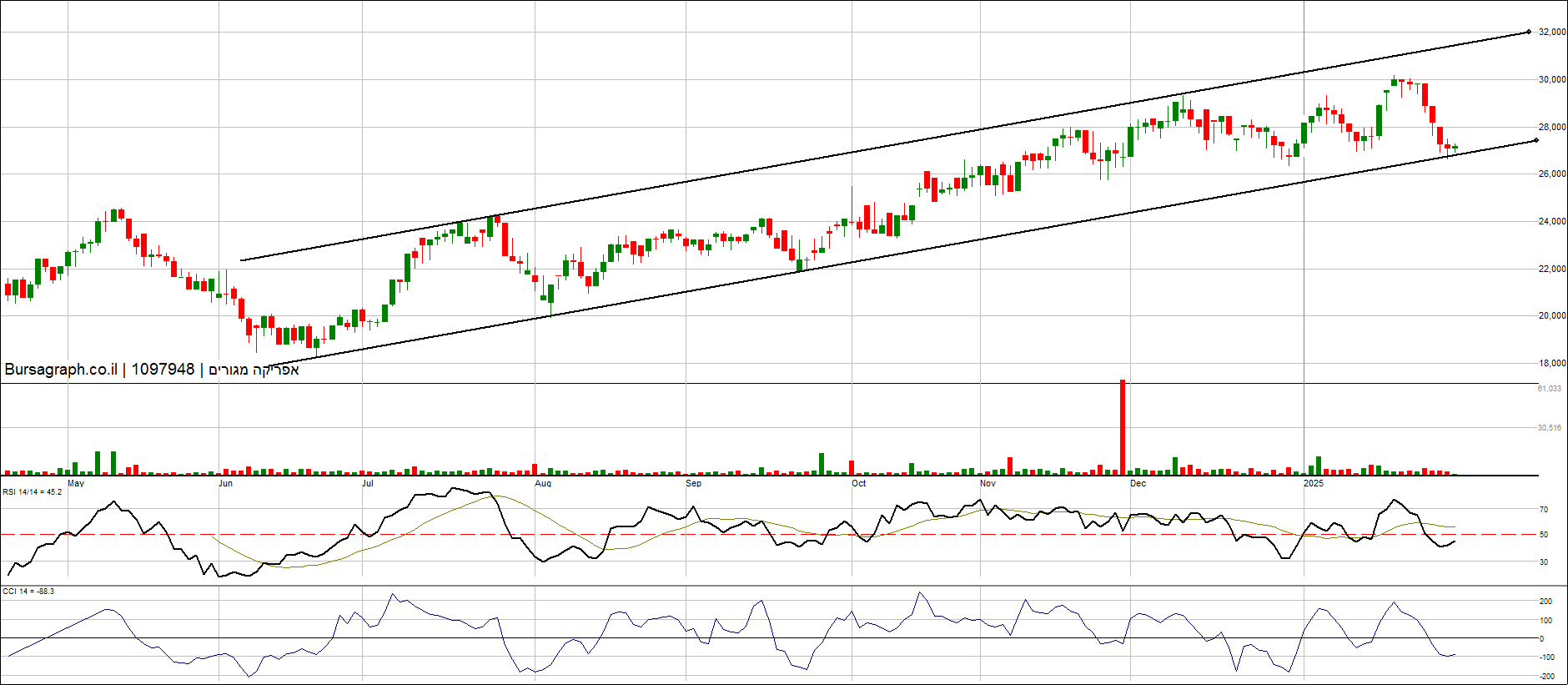Image resolution: width=1568 pixels, height=685 pixels.
Task: Click the Bursagraph.co.il watermark text
Action: point(61,370)
